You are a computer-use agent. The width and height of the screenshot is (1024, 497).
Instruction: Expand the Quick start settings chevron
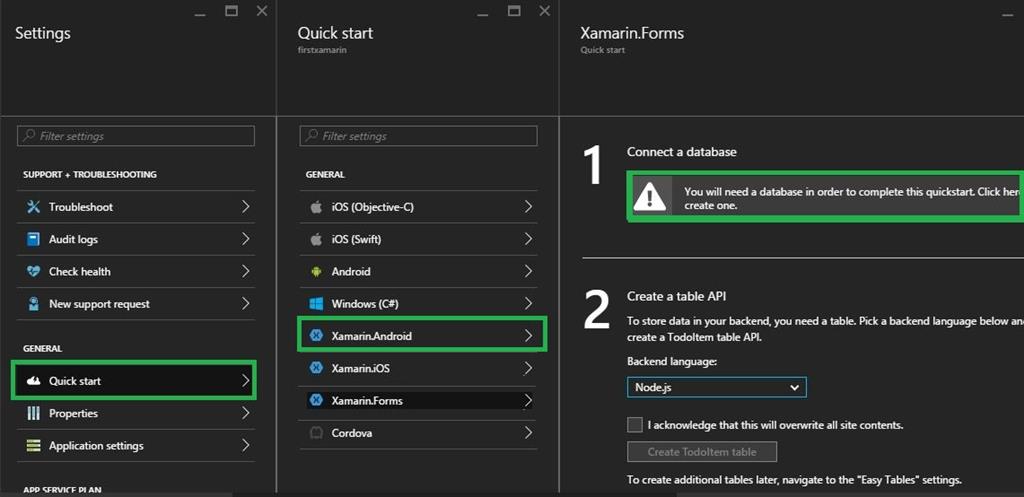point(245,381)
